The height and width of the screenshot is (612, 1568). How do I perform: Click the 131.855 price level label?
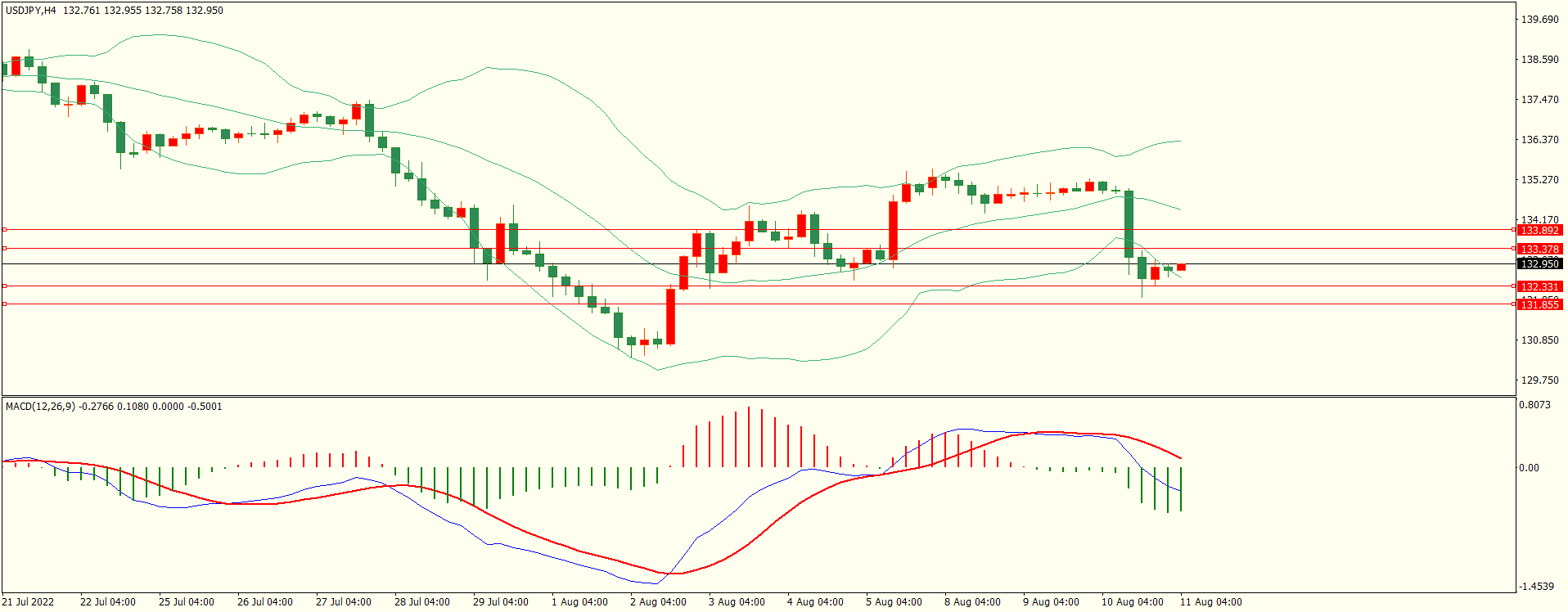click(1539, 304)
